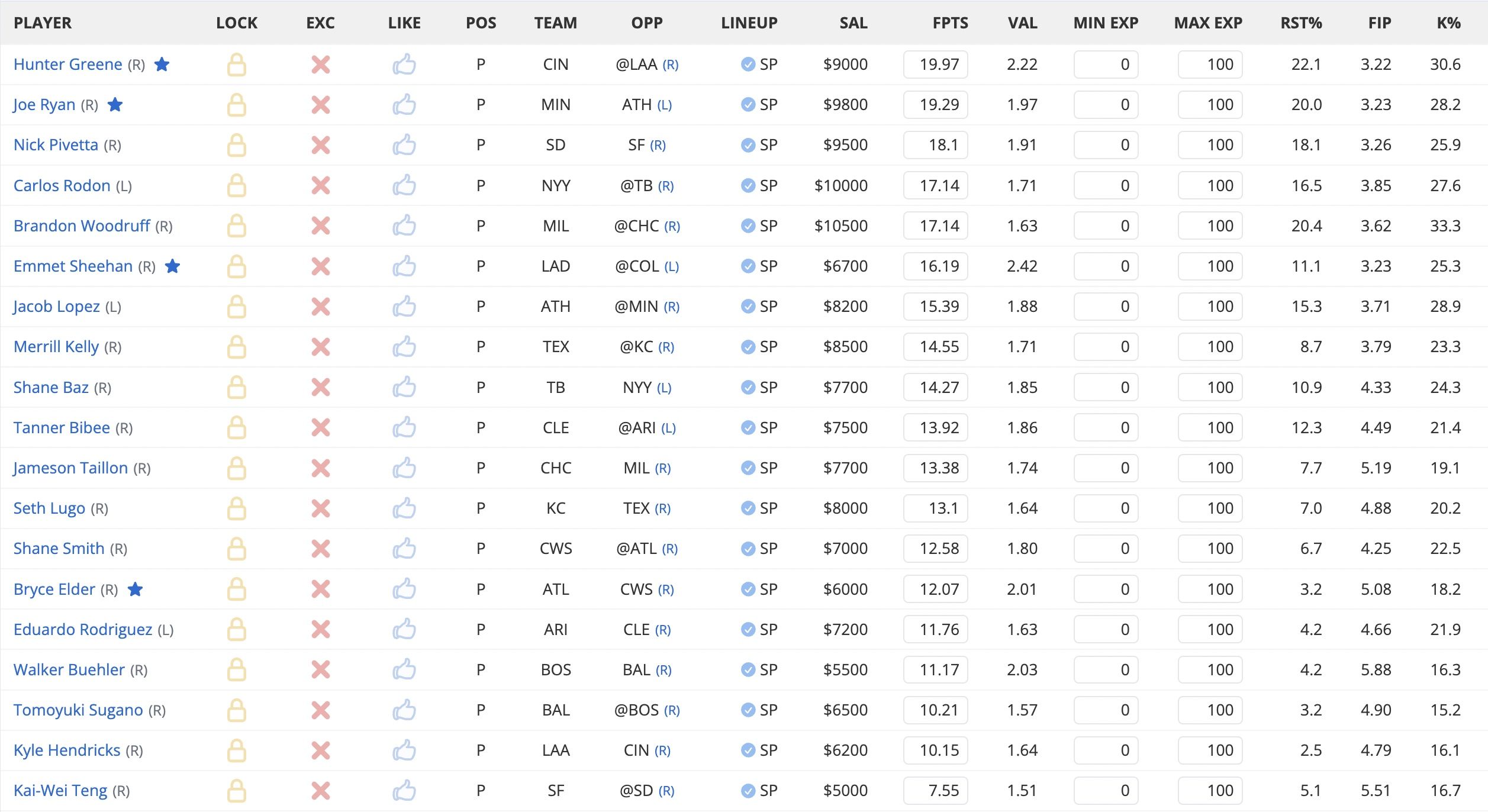This screenshot has width=1488, height=812.
Task: Click Brandon Woodruff salary $10500
Action: point(841,226)
